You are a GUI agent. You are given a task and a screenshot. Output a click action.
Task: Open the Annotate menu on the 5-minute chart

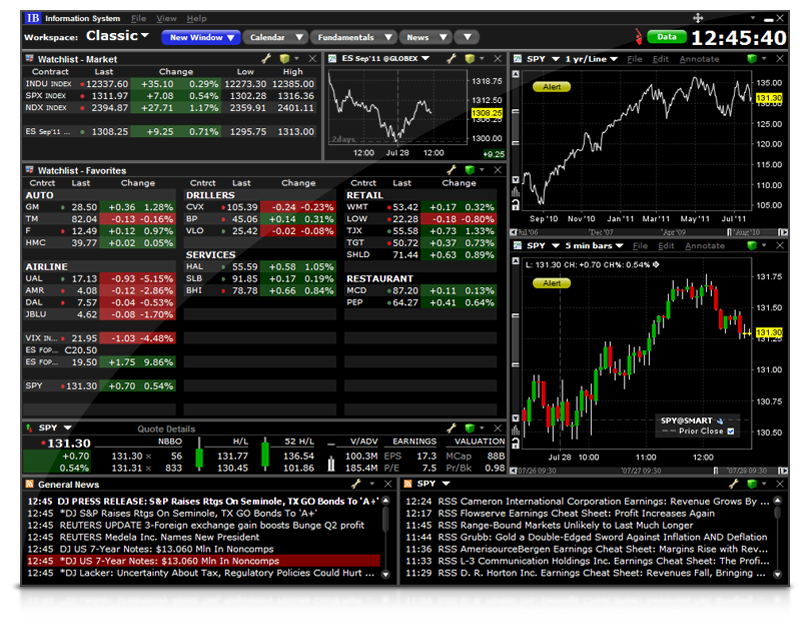[x=703, y=244]
